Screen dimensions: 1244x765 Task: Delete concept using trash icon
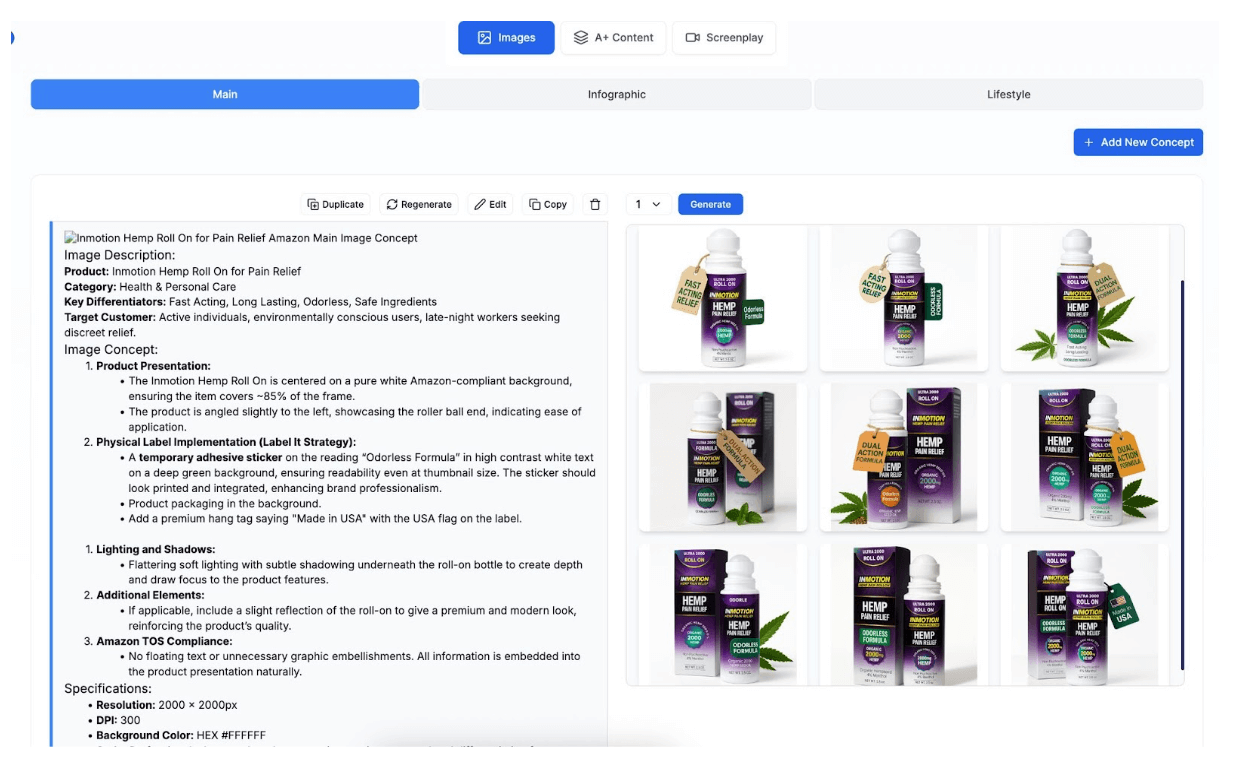tap(596, 204)
